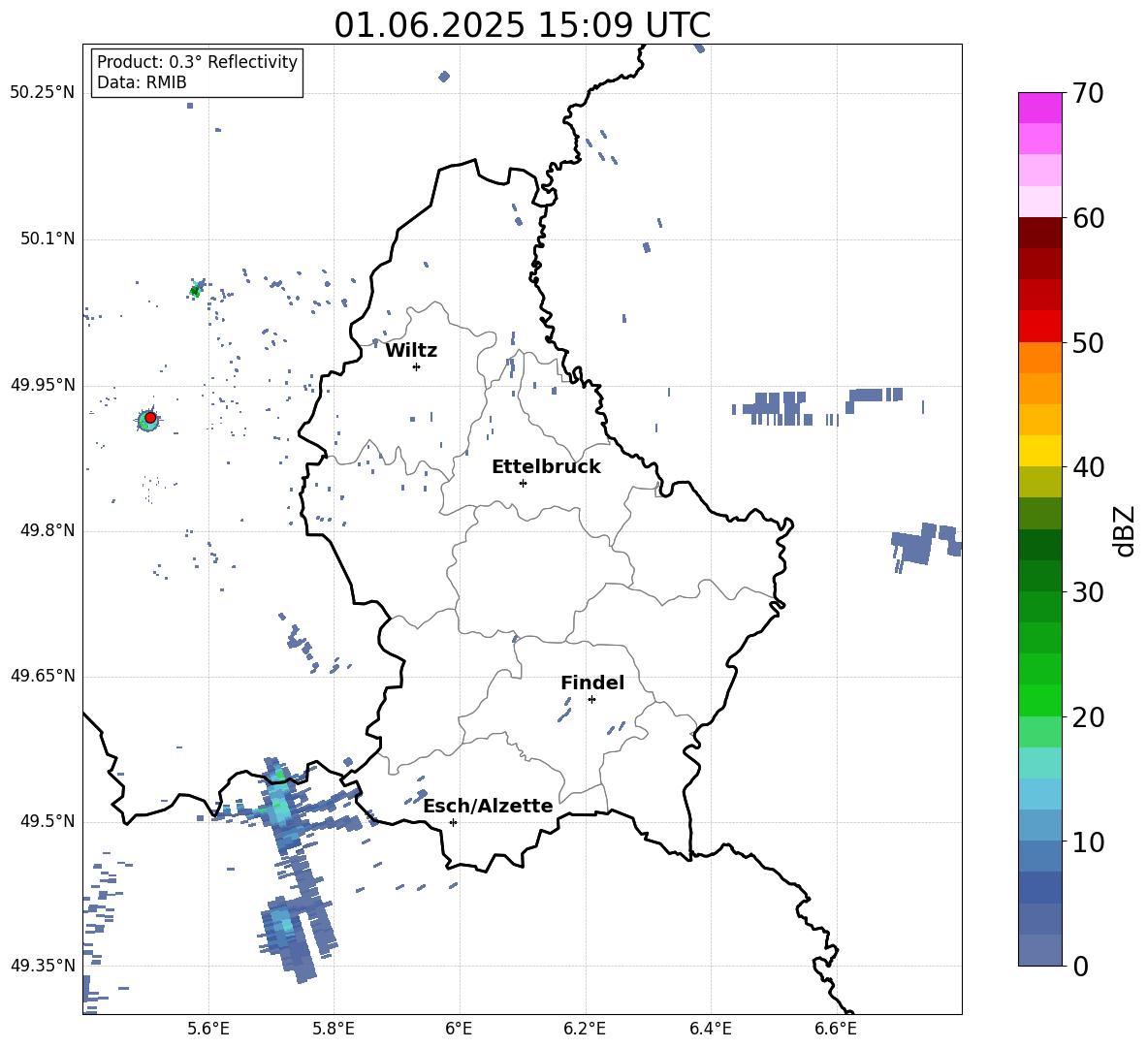The height and width of the screenshot is (1048, 1148).
Task: Click the 70 value on colorbar
Action: (x=1087, y=94)
